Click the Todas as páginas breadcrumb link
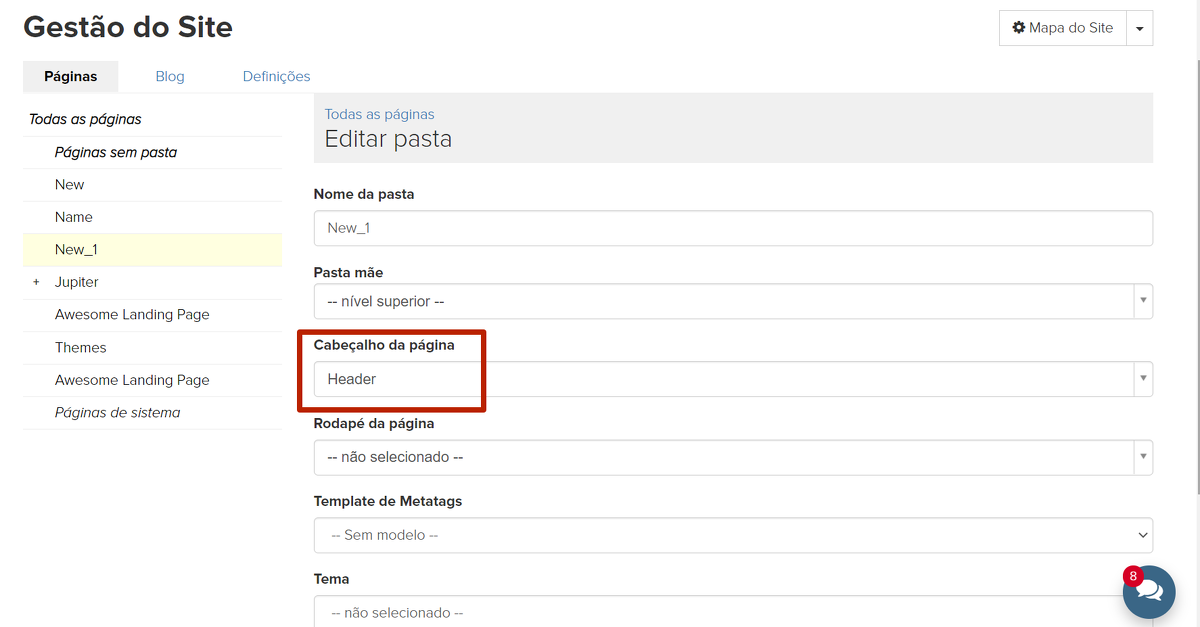Image resolution: width=1200 pixels, height=627 pixels. (379, 114)
